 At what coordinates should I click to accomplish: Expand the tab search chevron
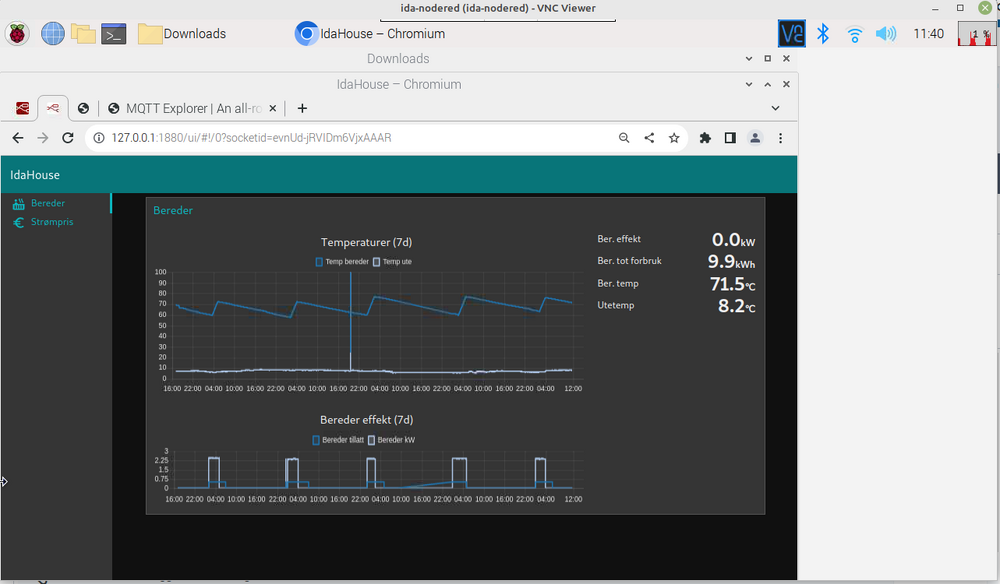[x=775, y=108]
